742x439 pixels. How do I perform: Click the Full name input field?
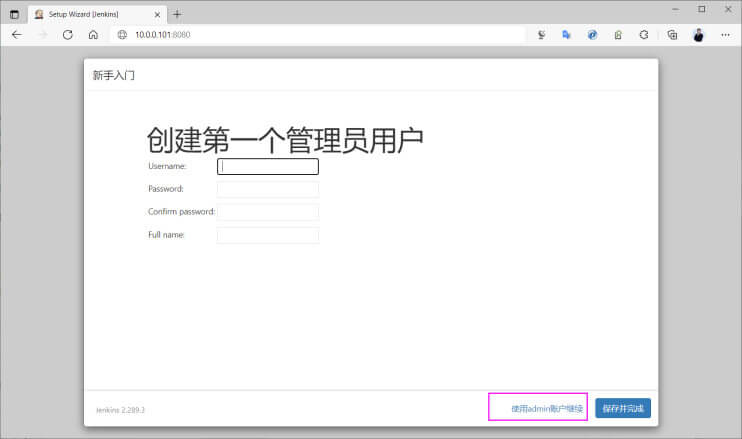coord(268,235)
